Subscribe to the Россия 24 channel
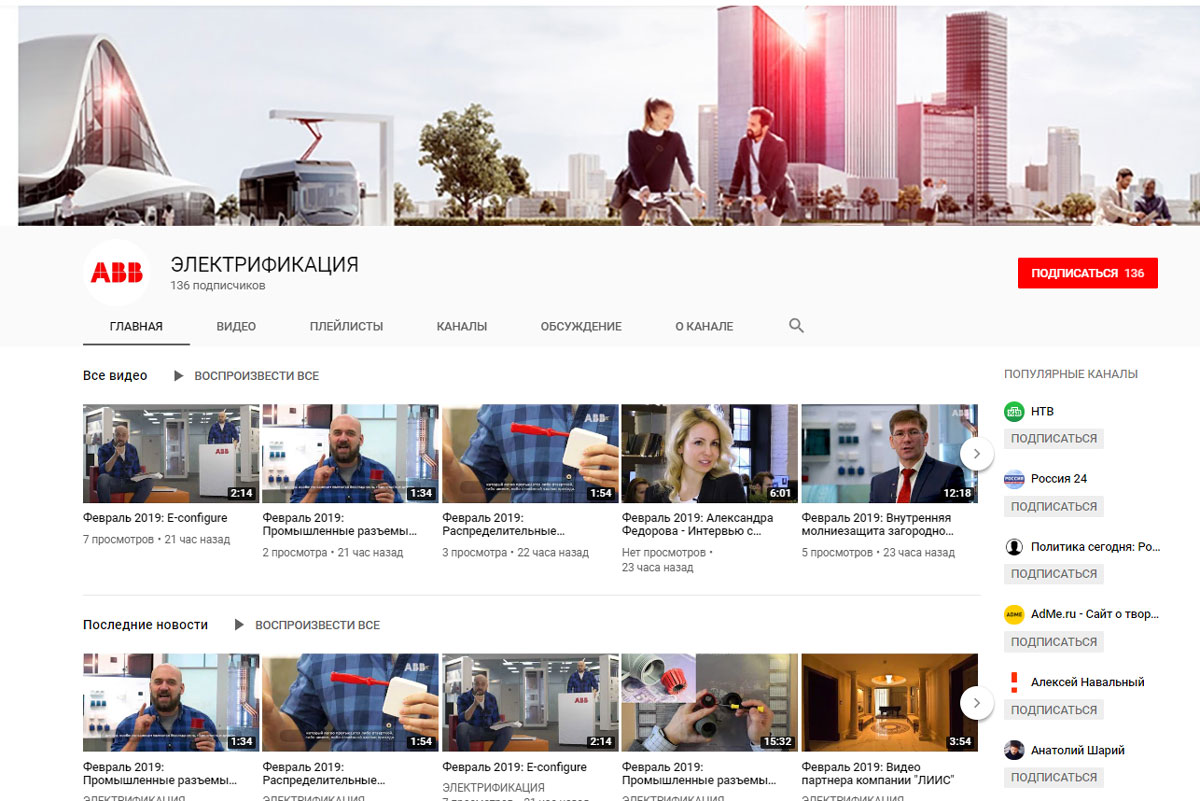This screenshot has height=801, width=1200. click(1053, 506)
